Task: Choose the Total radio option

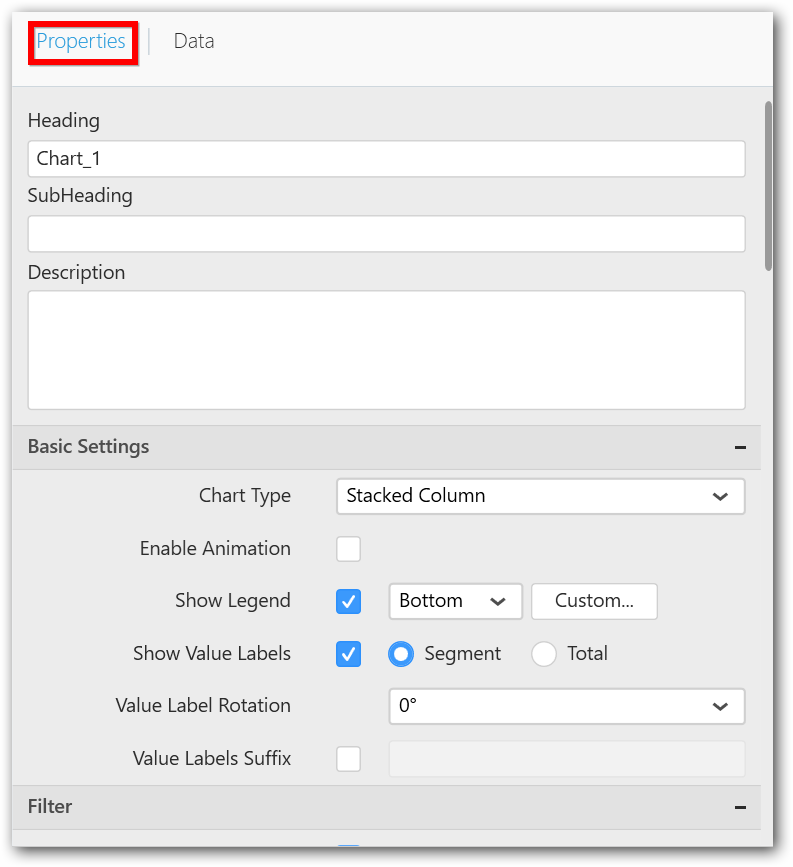Action: tap(544, 654)
